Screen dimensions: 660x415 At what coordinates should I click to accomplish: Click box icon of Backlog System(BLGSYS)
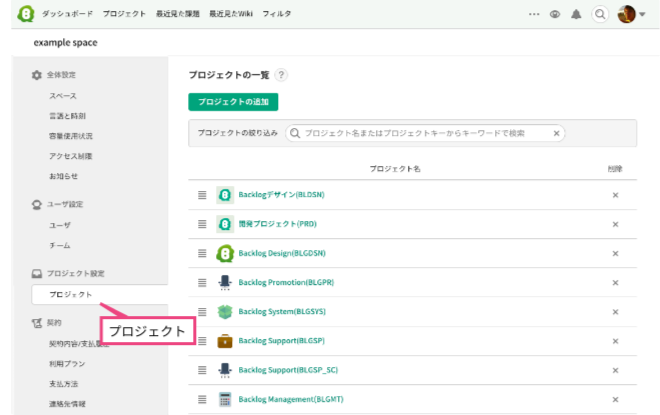pos(225,311)
